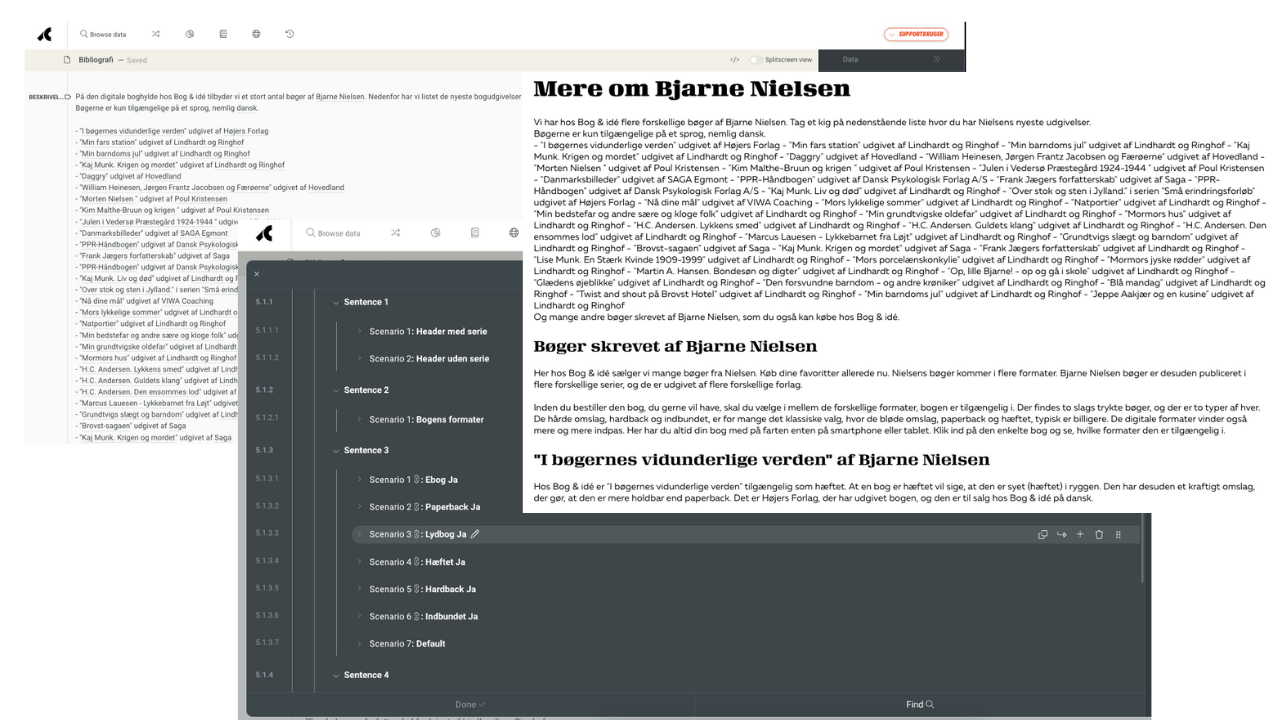
Task: Delete Scenario 3 Lydbog with the trash icon
Action: [x=1099, y=535]
